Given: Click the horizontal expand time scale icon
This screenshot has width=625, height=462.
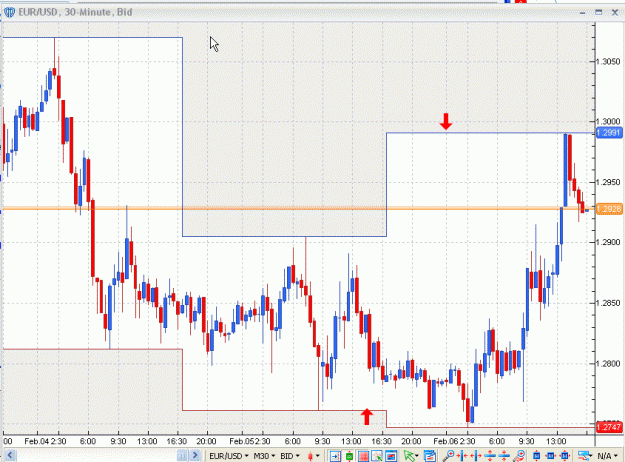Looking at the screenshot, I should click(x=476, y=456).
